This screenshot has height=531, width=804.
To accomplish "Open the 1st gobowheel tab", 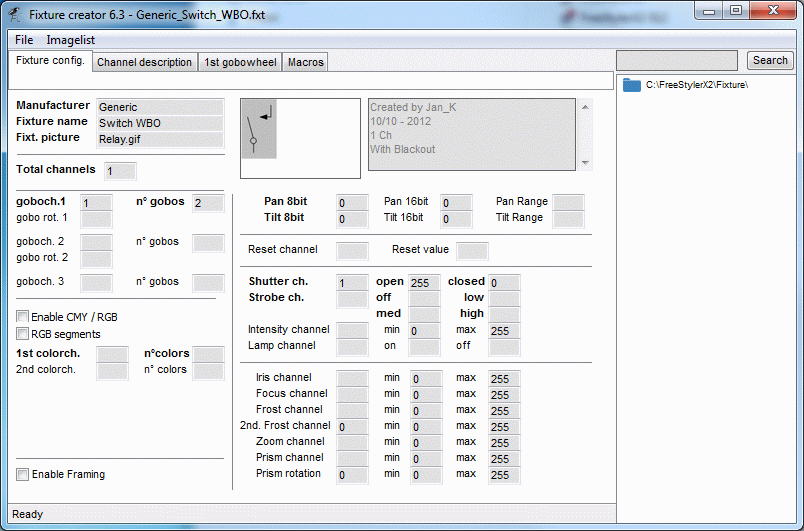I will 240,63.
